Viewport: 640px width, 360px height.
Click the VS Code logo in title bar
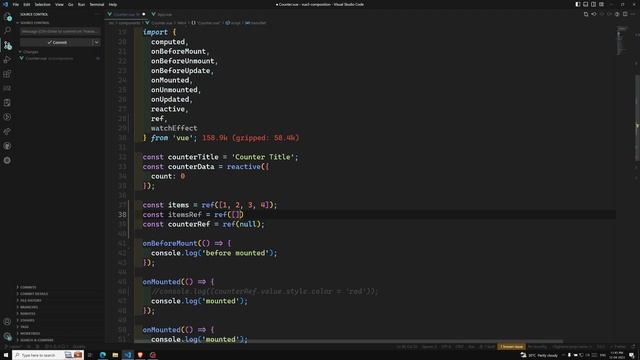tap(5, 4)
